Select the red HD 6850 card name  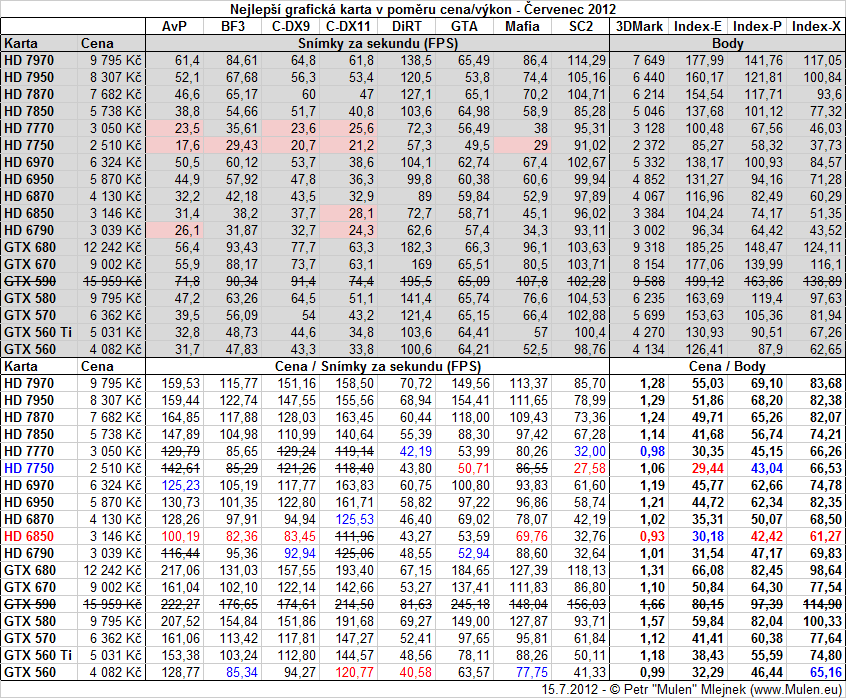[29, 537]
